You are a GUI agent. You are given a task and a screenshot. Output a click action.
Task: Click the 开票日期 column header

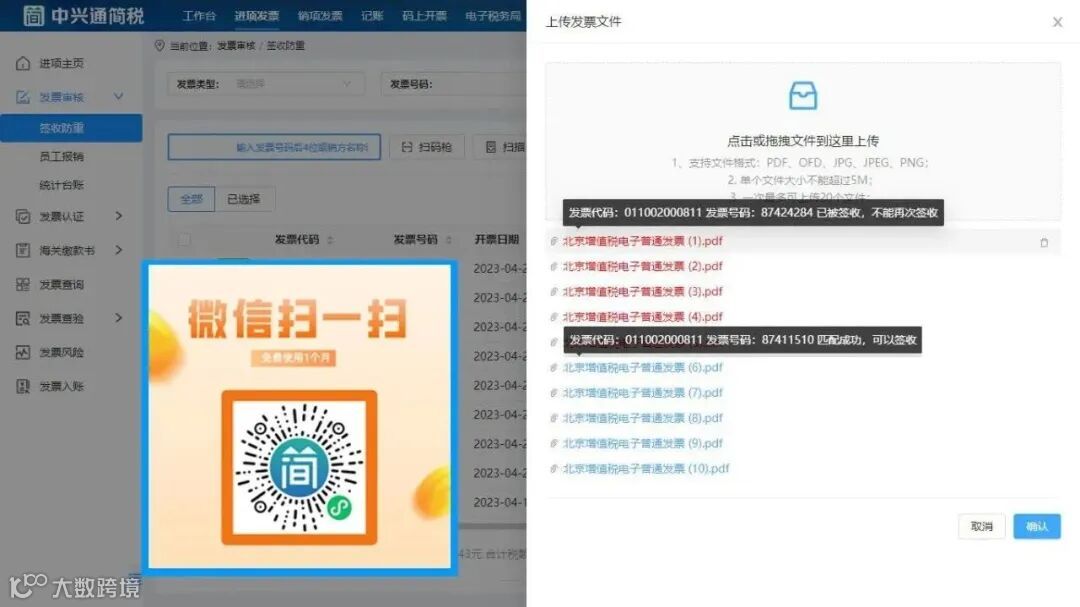coord(496,240)
